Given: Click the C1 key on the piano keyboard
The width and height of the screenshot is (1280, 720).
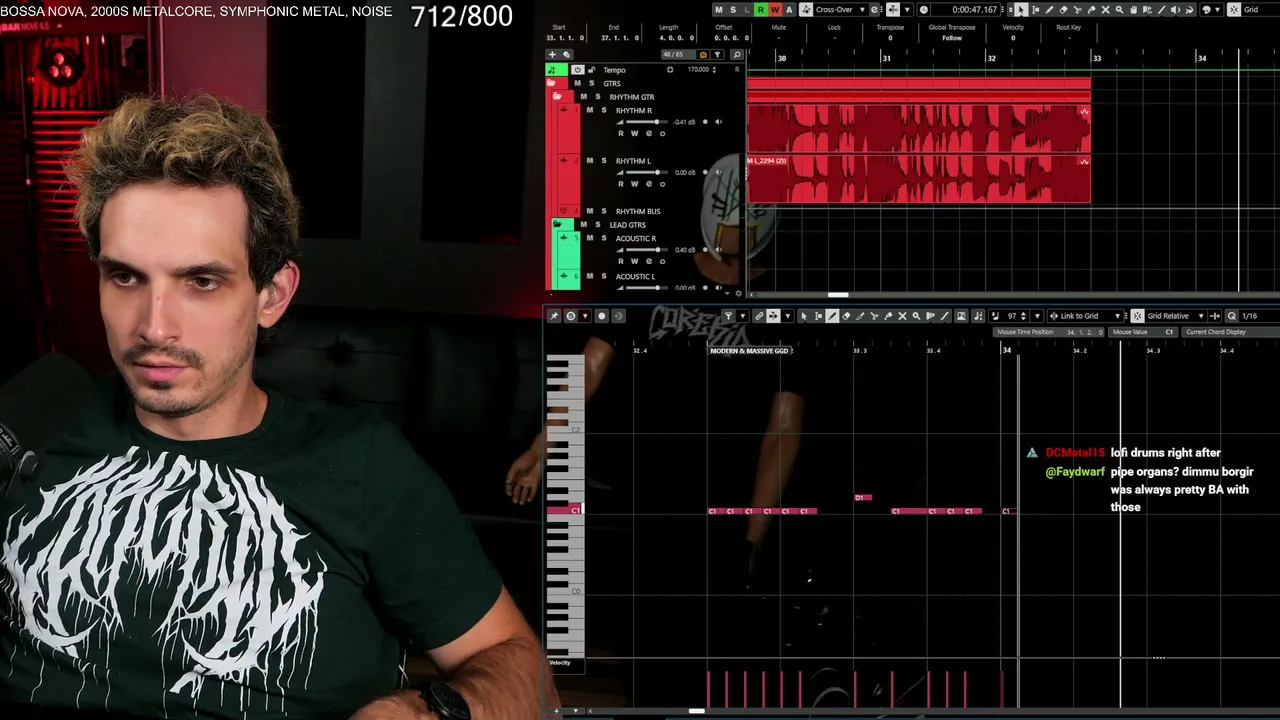Looking at the screenshot, I should click(x=564, y=510).
